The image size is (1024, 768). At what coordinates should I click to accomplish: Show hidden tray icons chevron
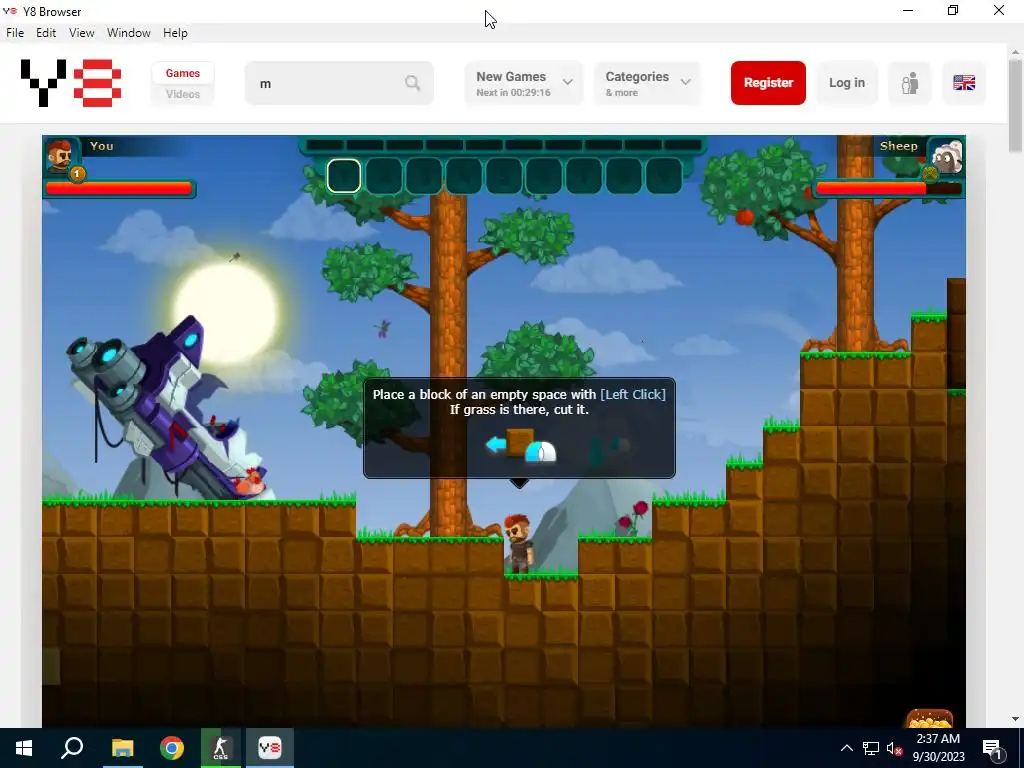[846, 748]
